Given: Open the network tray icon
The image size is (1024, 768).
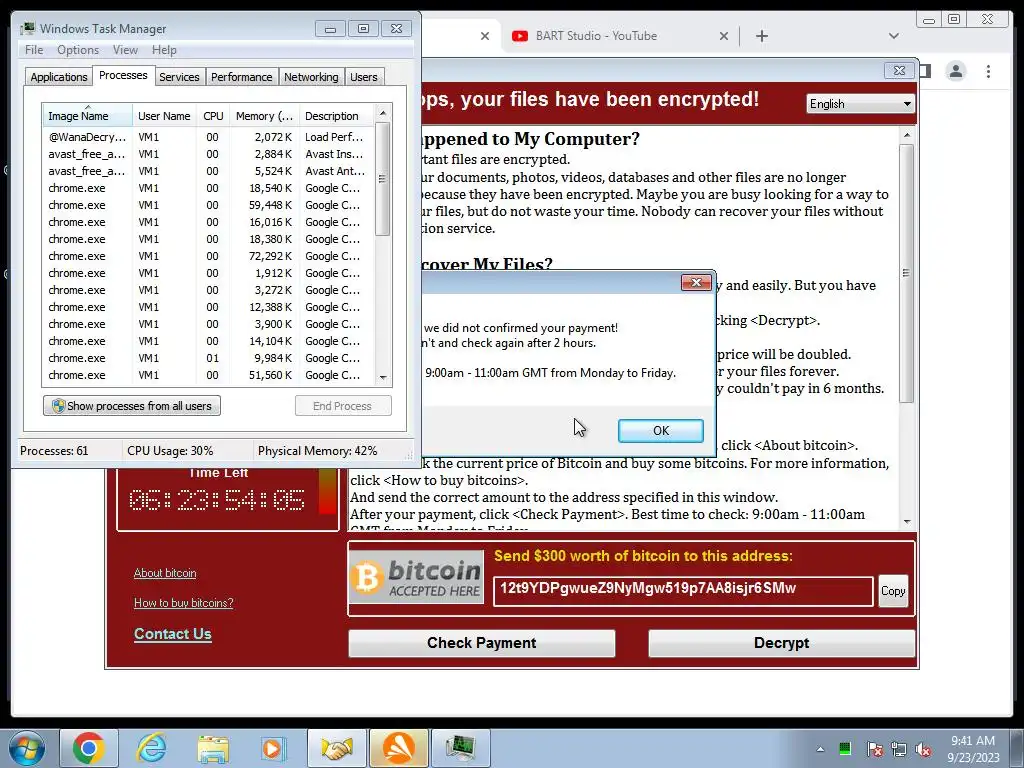Looking at the screenshot, I should 899,749.
